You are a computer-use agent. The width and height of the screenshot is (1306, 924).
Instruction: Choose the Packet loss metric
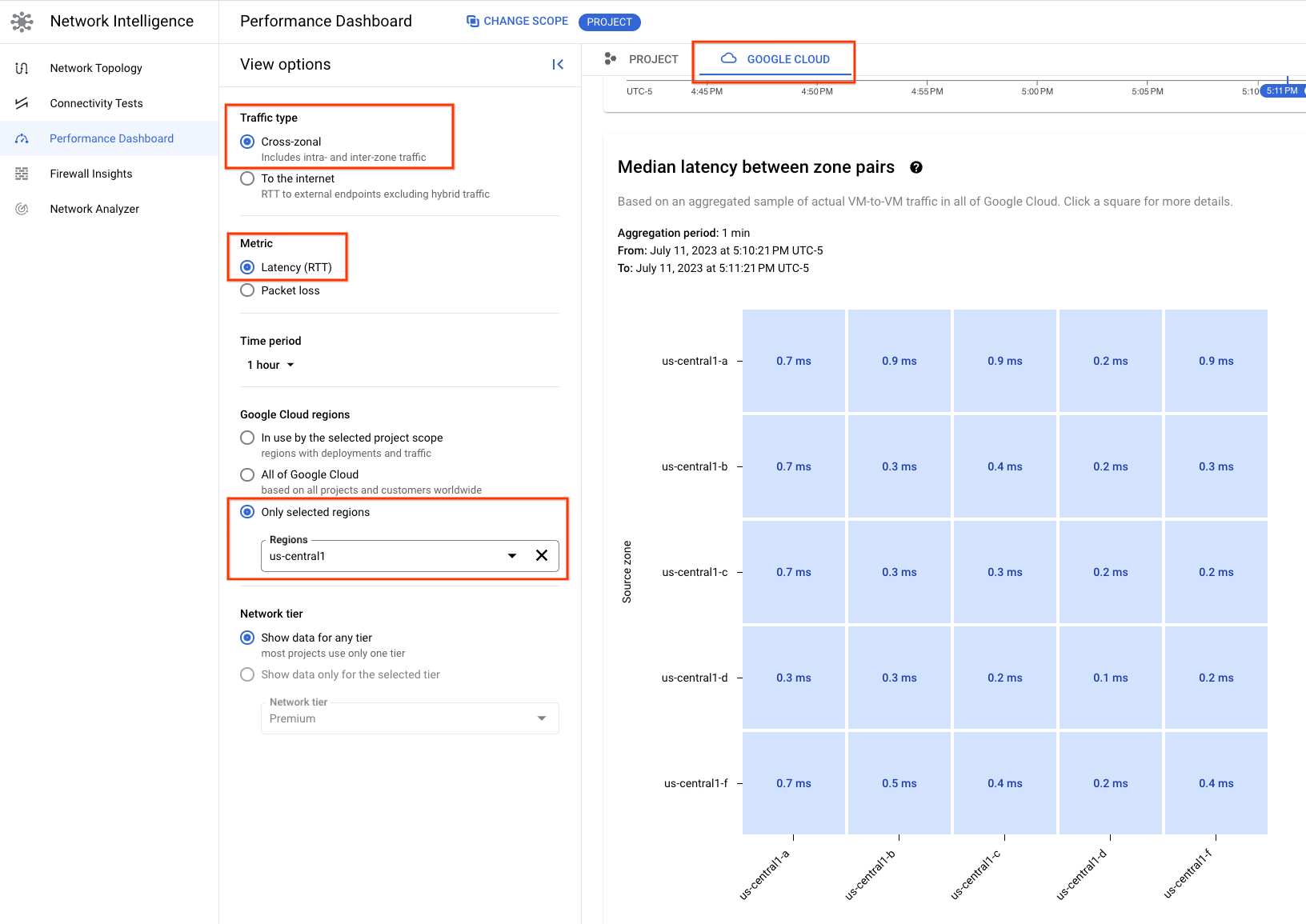click(x=248, y=290)
